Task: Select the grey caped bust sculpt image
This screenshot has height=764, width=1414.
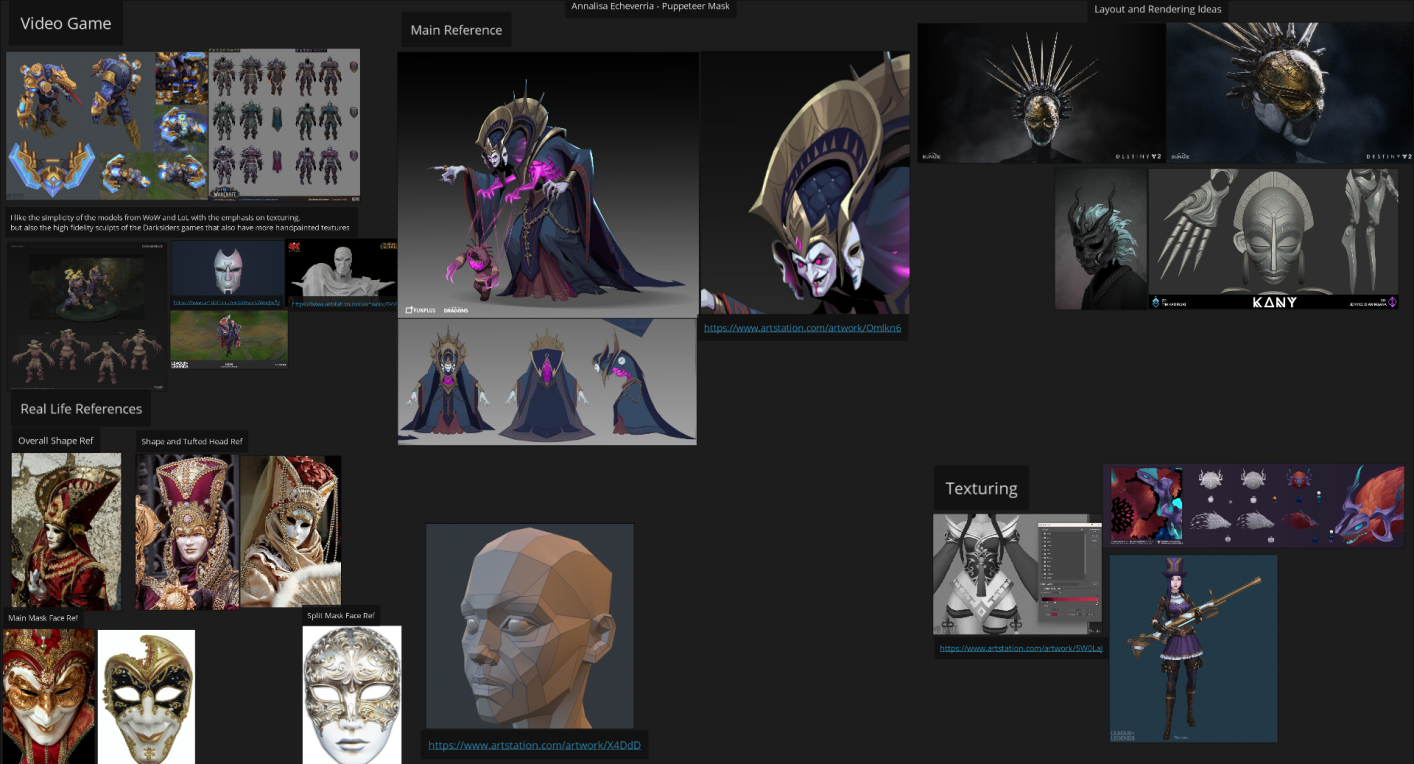Action: tap(342, 268)
